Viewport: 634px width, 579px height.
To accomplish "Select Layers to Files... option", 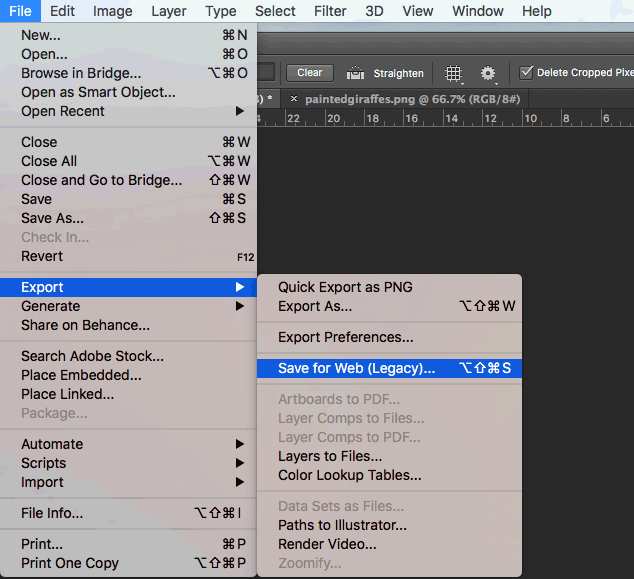I will point(330,456).
